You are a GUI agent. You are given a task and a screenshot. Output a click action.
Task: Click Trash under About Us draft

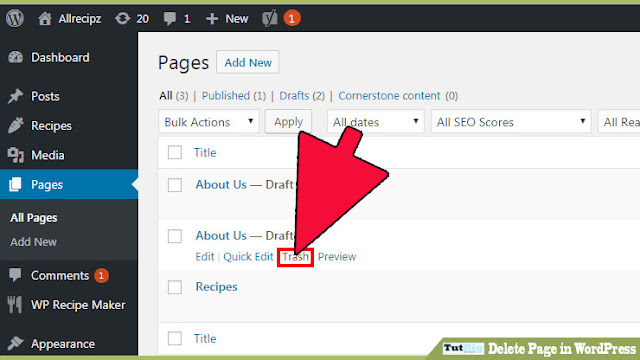pyautogui.click(x=296, y=257)
